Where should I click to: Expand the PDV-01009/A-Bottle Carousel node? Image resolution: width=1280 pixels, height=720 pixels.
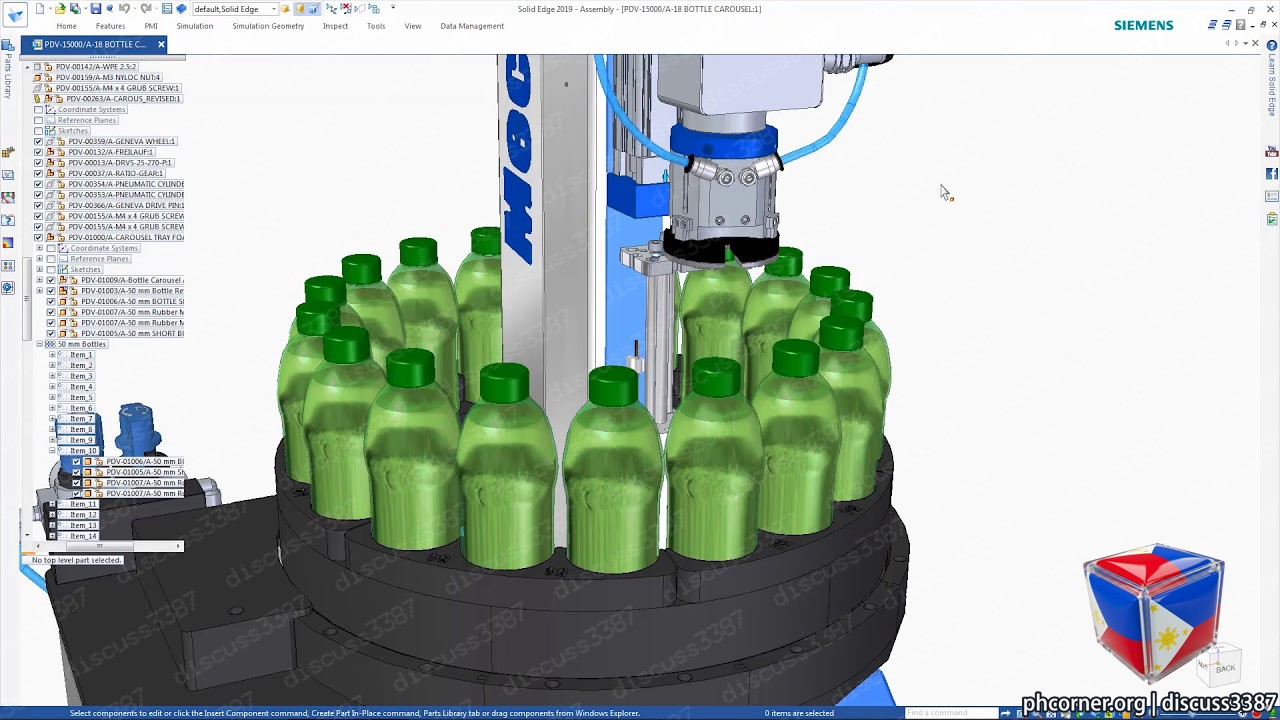(x=39, y=281)
